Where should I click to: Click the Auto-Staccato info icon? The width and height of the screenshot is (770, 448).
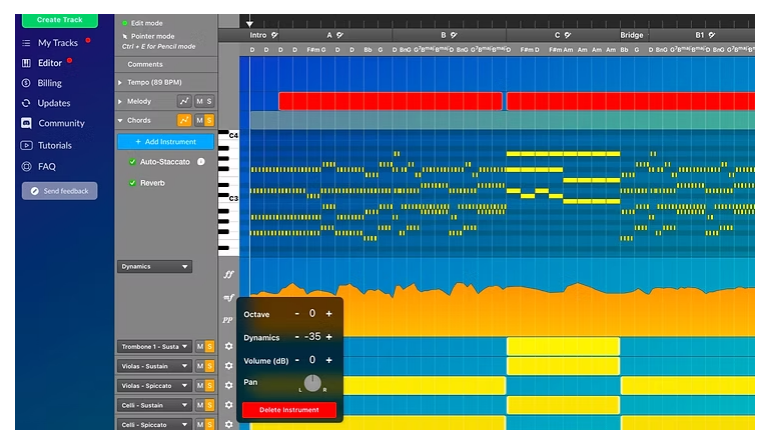pyautogui.click(x=201, y=162)
